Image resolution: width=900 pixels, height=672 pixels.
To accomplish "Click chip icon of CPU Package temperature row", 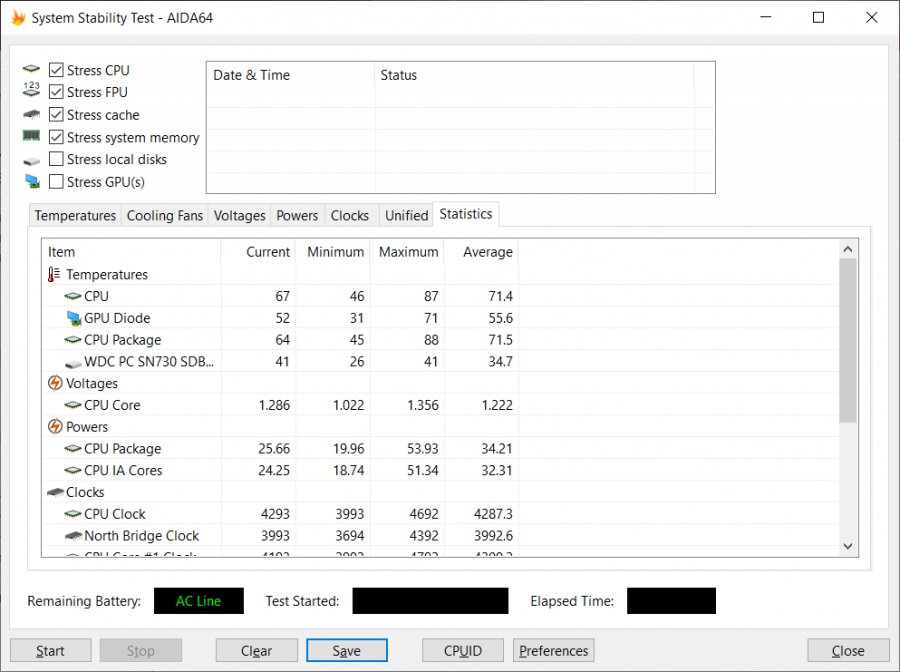I will tap(72, 340).
